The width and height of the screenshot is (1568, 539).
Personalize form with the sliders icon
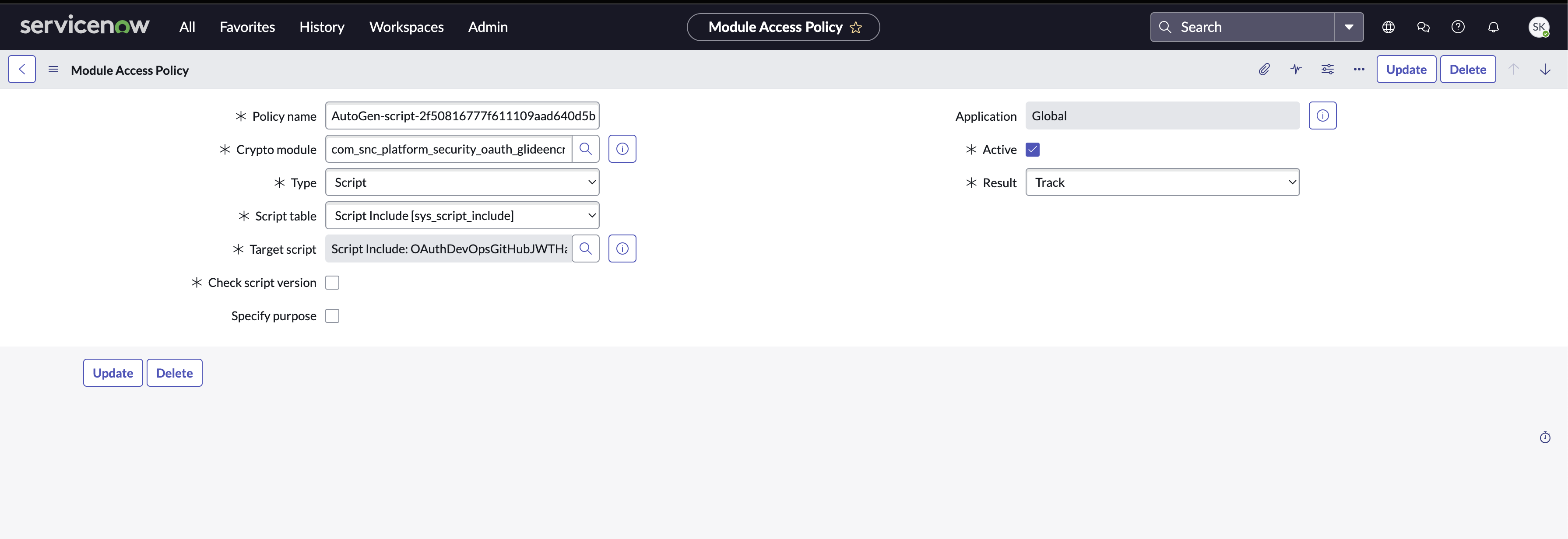[1328, 70]
